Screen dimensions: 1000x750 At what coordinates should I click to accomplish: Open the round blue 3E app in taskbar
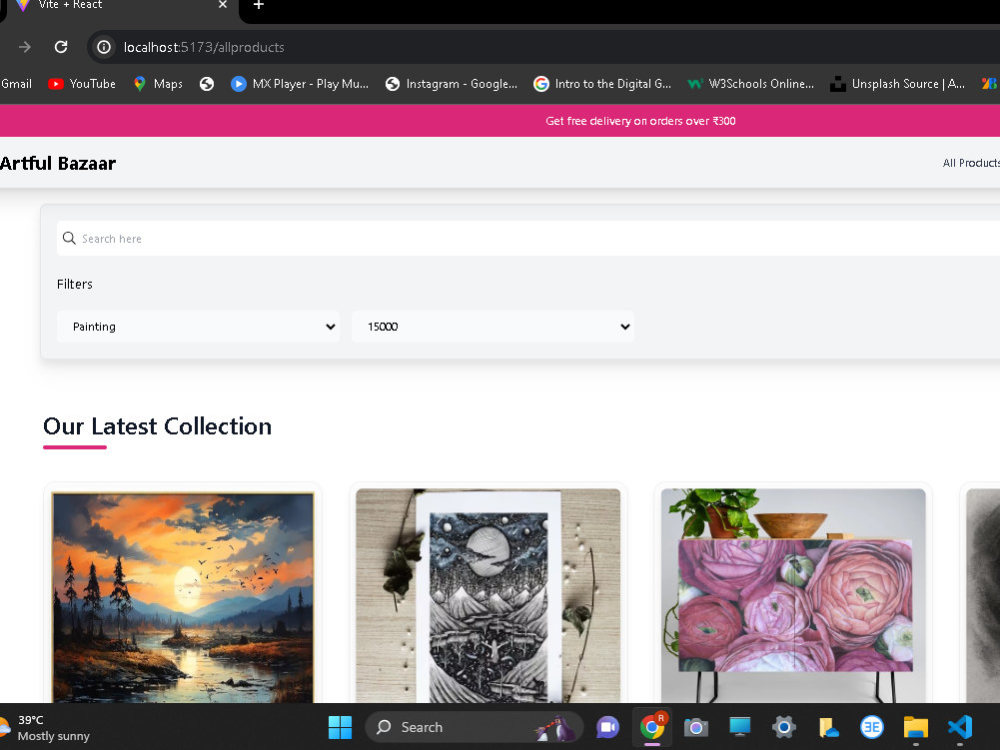872,727
